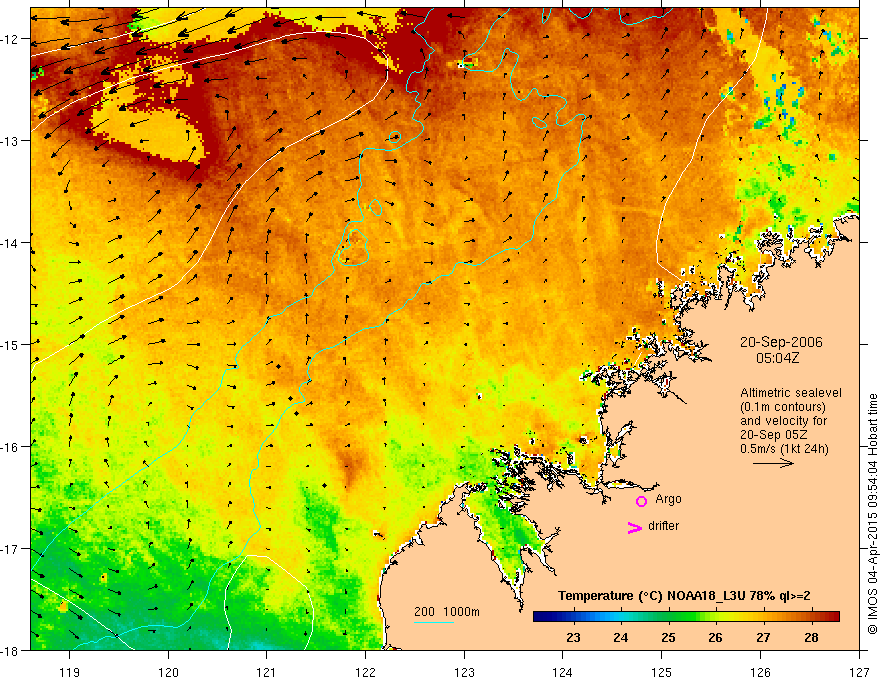Click the longitude axis label 122
This screenshot has width=880, height=680.
pos(365,672)
